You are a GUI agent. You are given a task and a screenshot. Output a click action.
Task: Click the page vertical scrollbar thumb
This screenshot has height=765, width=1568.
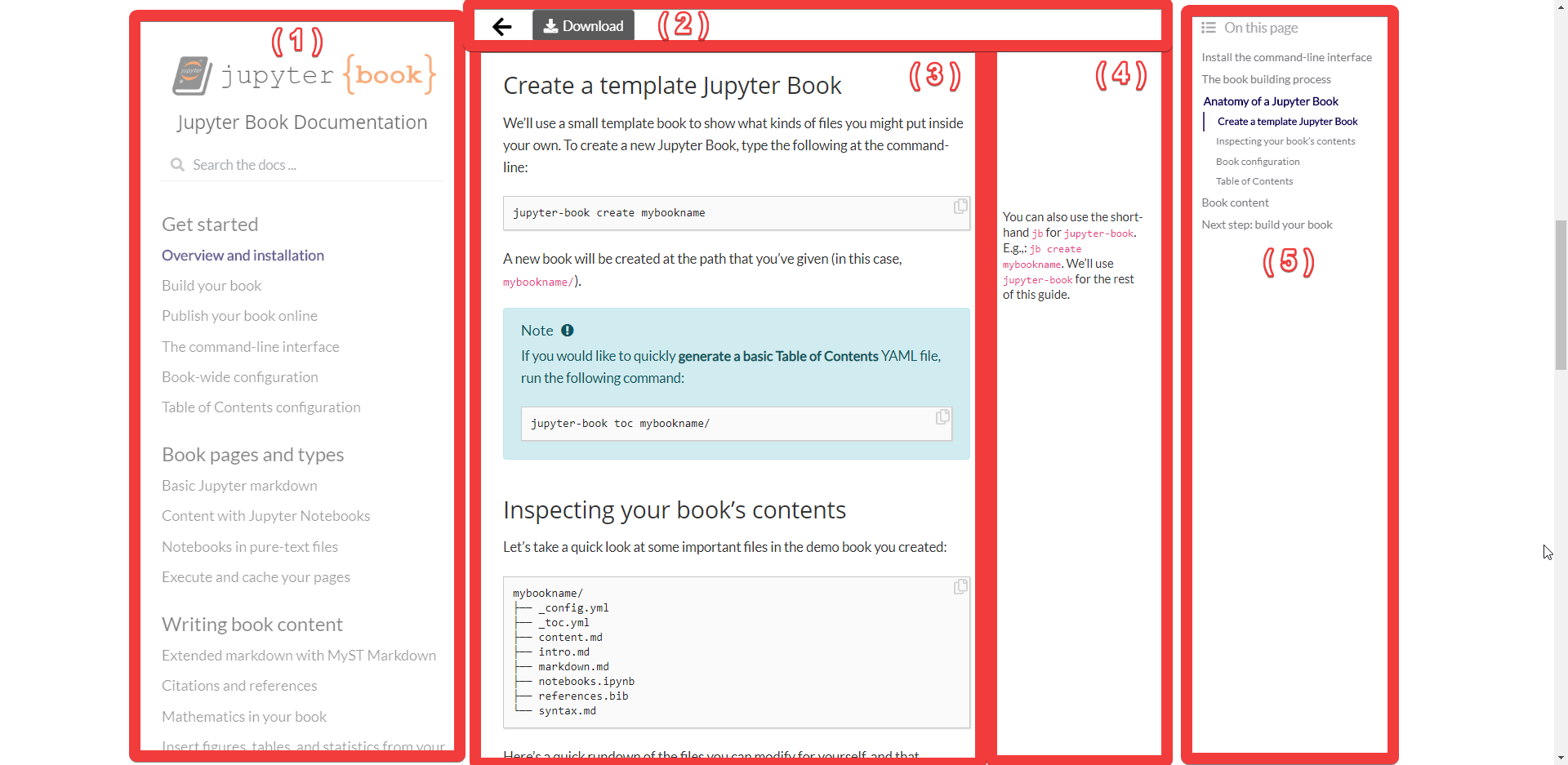1561,294
